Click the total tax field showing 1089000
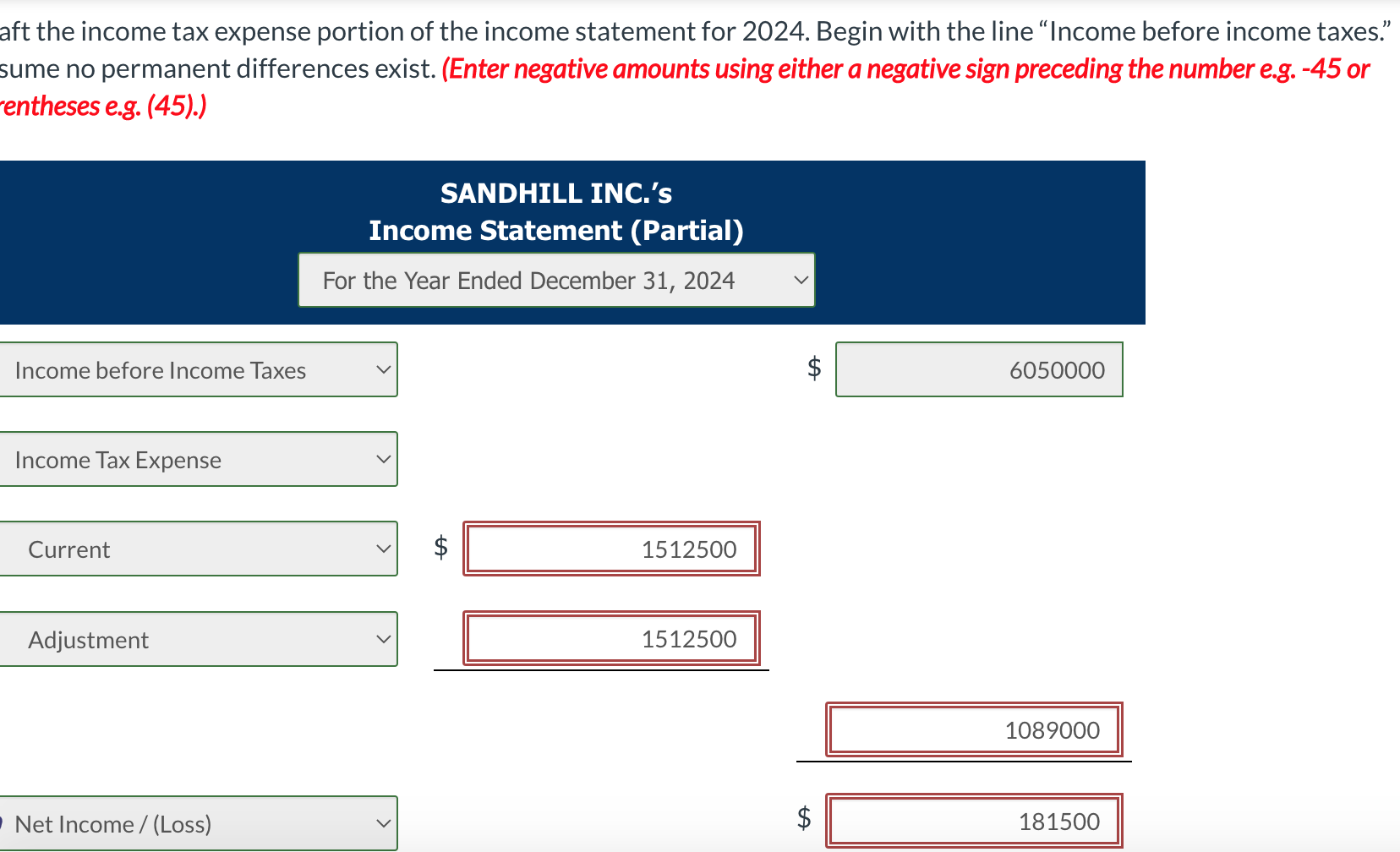 [x=973, y=729]
